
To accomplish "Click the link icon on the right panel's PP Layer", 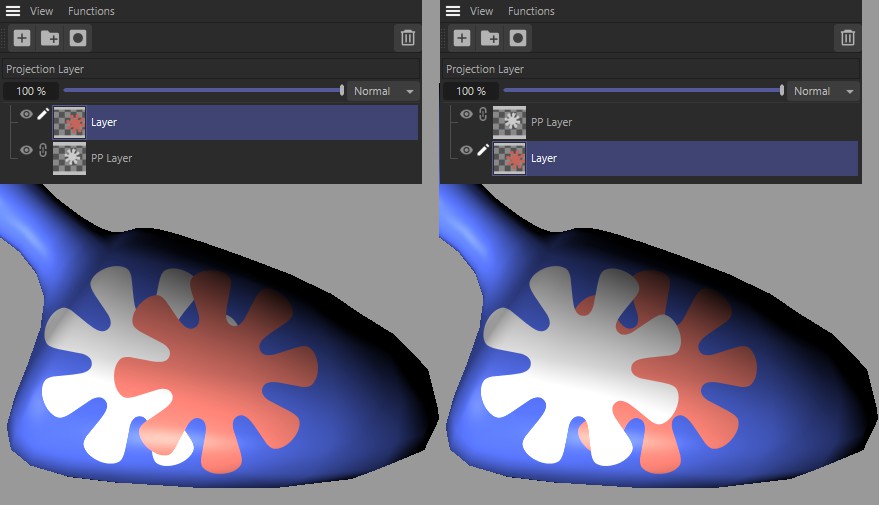I will tap(483, 114).
